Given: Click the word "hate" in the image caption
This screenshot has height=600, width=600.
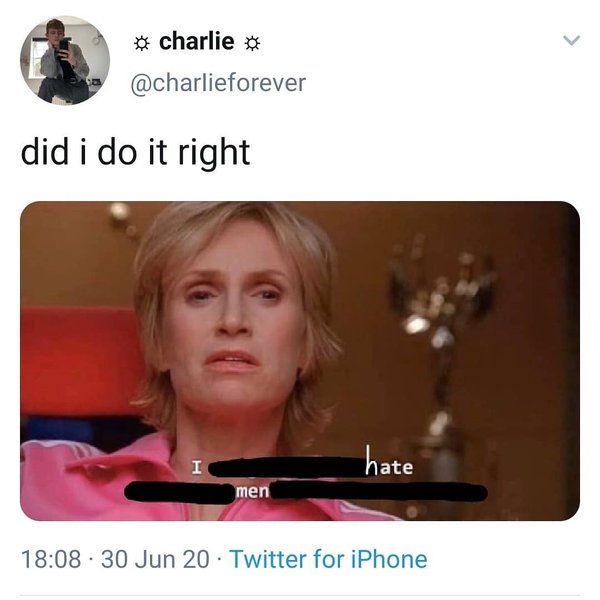Looking at the screenshot, I should 389,462.
